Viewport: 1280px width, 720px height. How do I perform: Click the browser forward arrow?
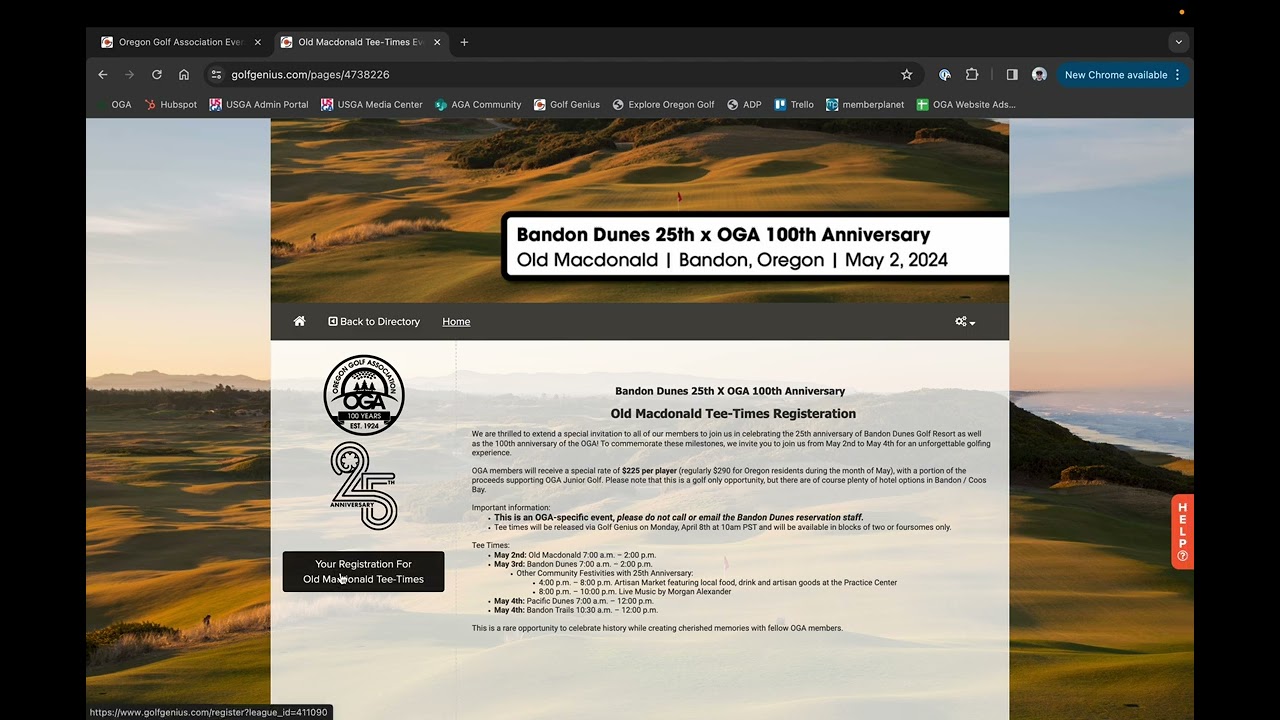coord(129,75)
